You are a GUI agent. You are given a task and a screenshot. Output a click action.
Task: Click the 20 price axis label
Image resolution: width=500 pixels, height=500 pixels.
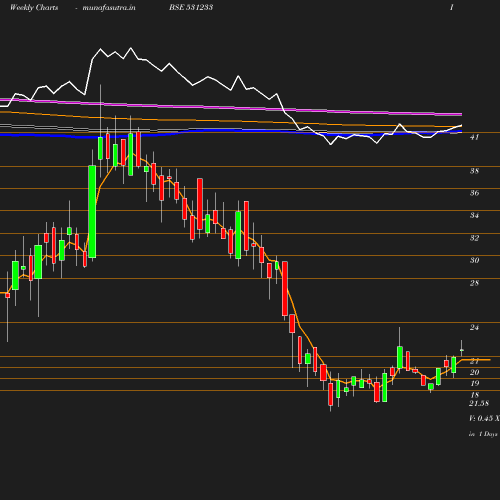point(474,372)
